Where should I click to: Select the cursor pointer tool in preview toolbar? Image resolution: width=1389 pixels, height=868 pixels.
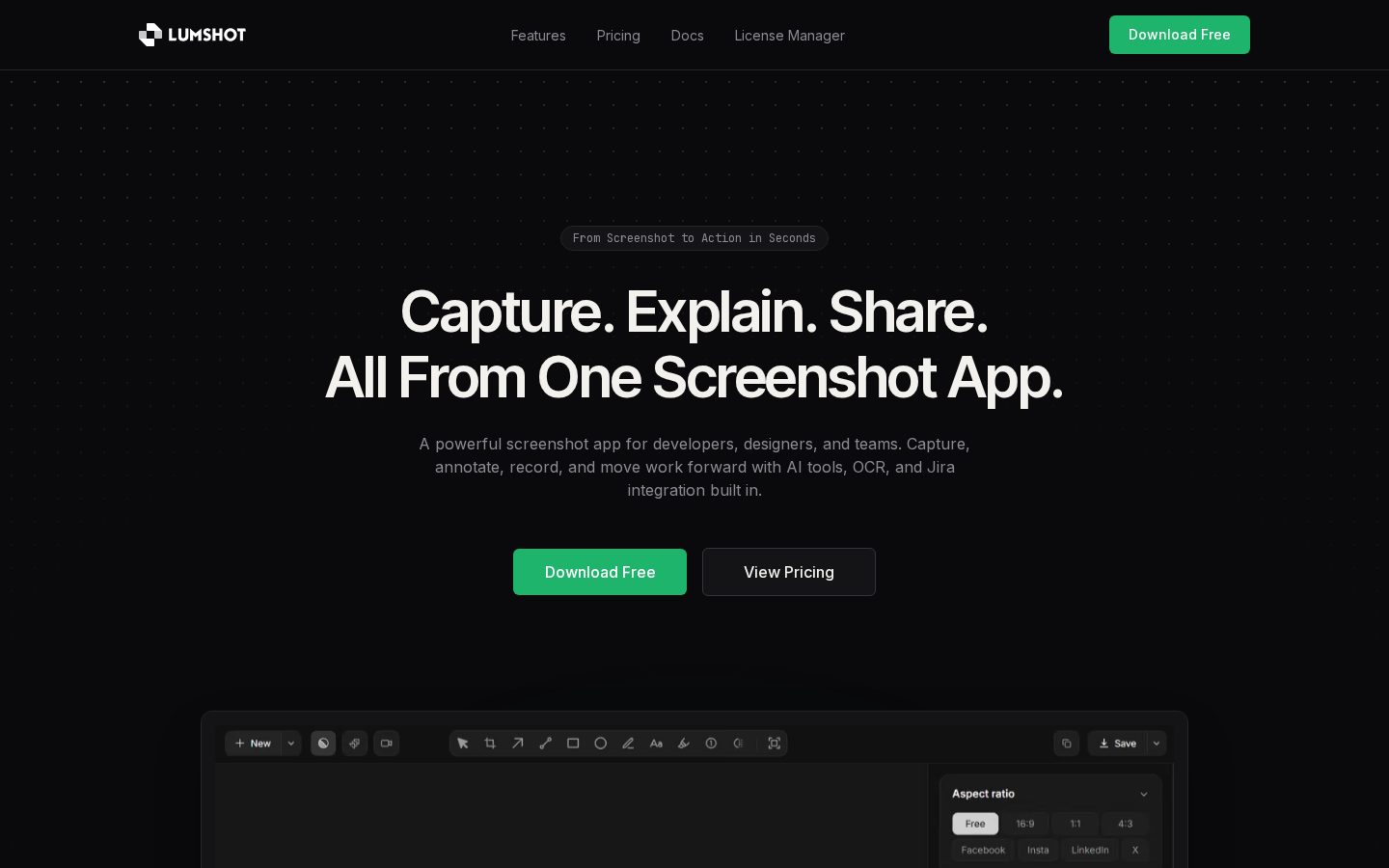pos(463,744)
